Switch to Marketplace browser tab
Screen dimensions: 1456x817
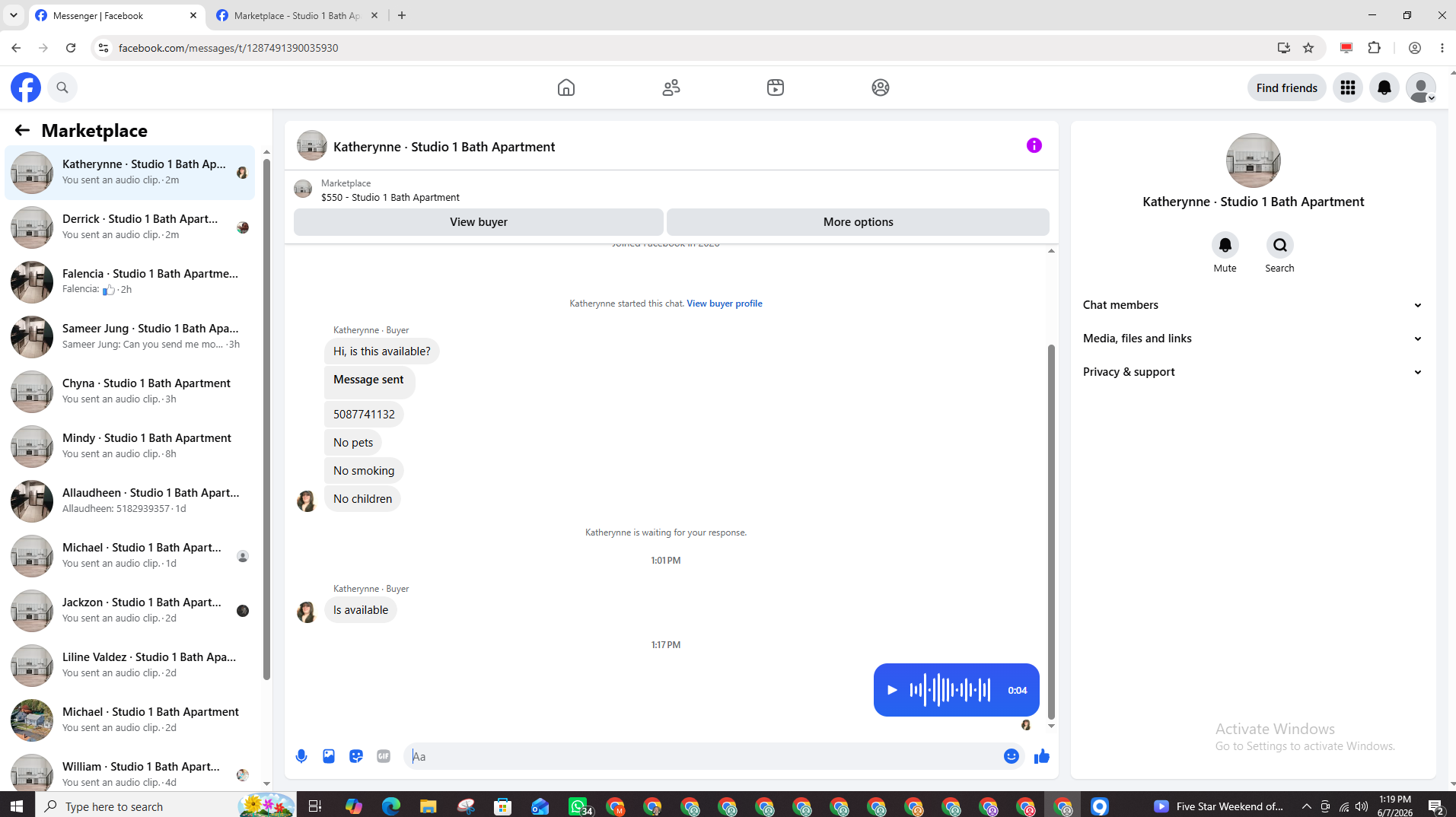(297, 15)
